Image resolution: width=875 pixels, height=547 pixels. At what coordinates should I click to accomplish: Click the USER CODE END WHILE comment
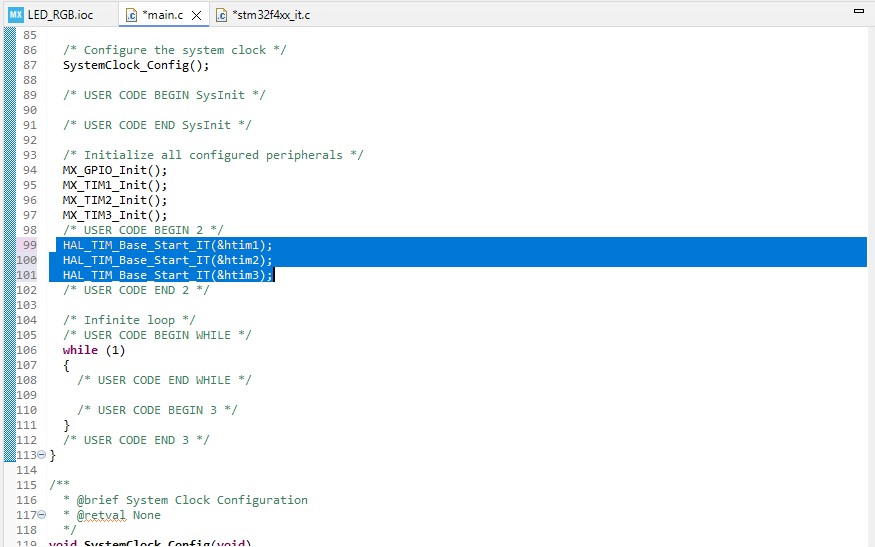(164, 380)
